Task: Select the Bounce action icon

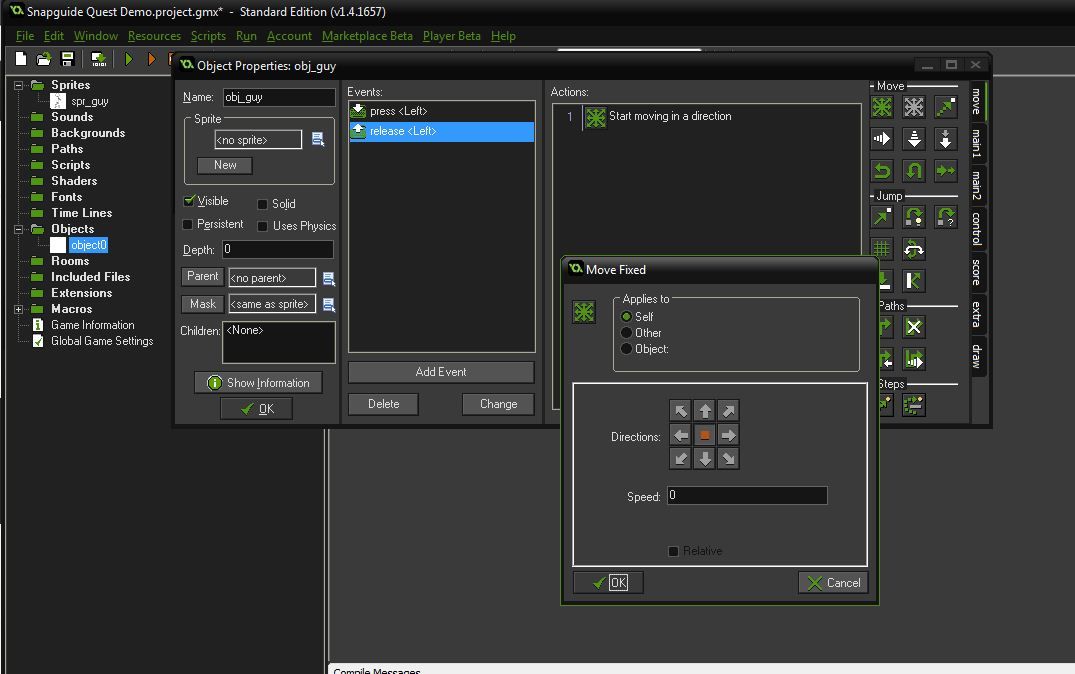Action: [x=913, y=281]
